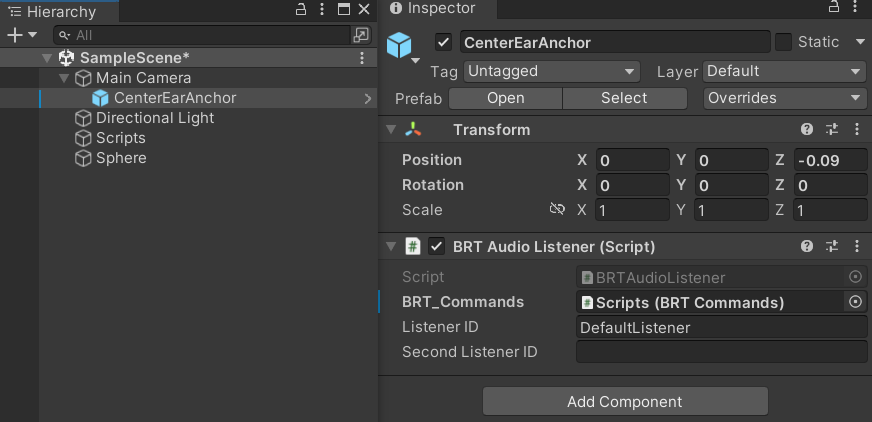Collapse the Main Camera foldout
This screenshot has width=872, height=422.
[x=64, y=78]
